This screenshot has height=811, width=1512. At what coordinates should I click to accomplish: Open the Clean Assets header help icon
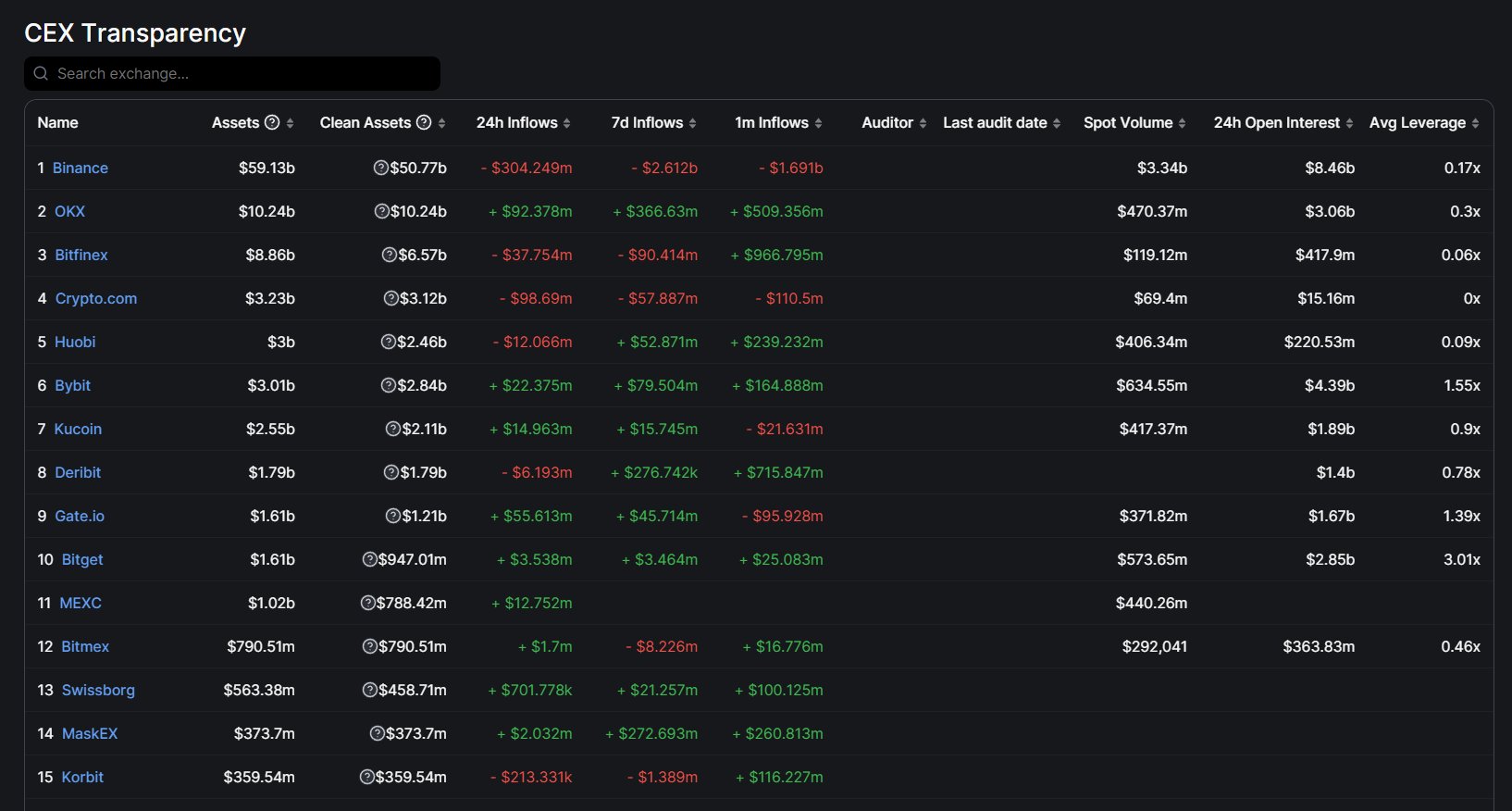[424, 122]
